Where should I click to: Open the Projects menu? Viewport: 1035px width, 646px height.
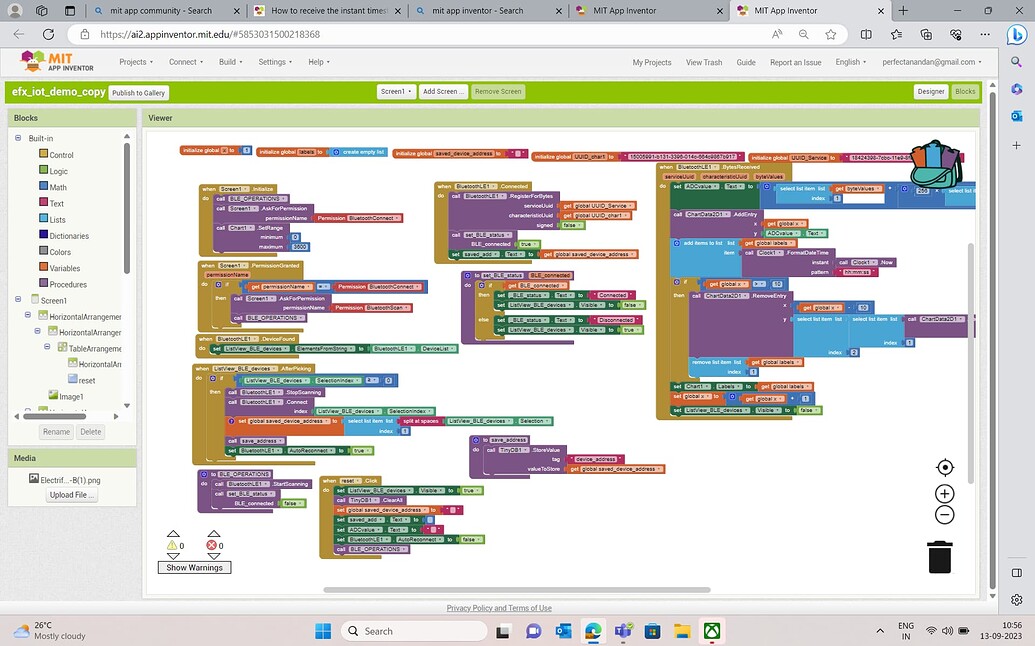point(135,62)
